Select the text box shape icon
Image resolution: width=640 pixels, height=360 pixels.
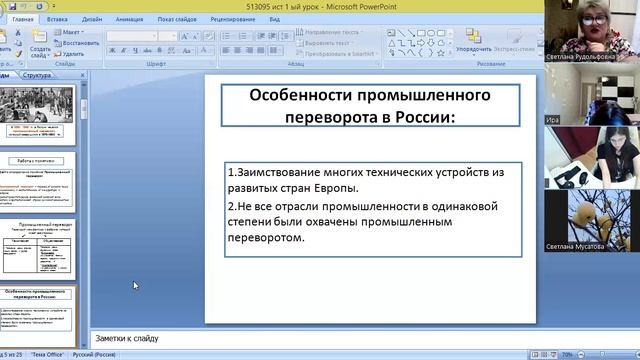391,33
